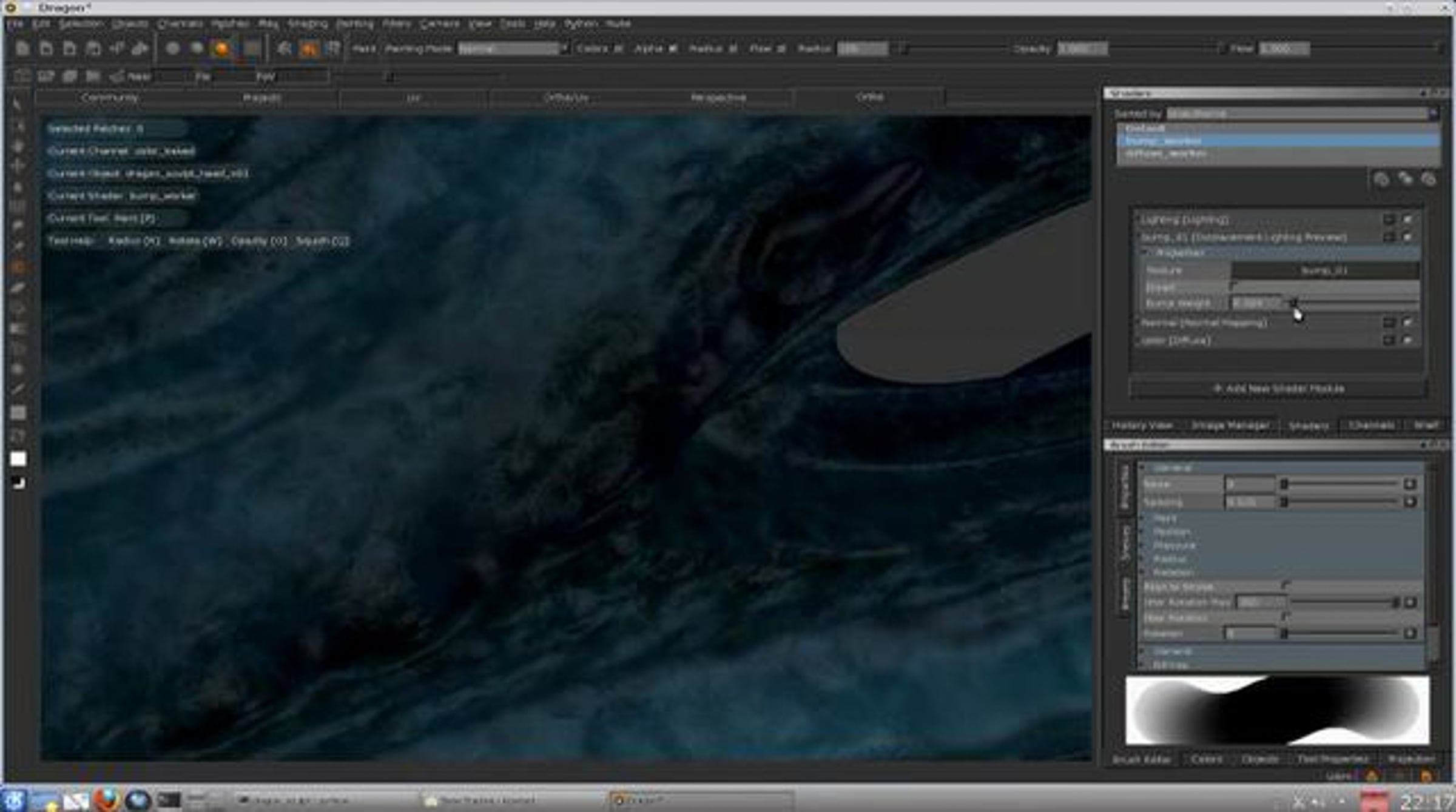Launch Firefox from the taskbar
This screenshot has height=812, width=1456.
click(107, 800)
